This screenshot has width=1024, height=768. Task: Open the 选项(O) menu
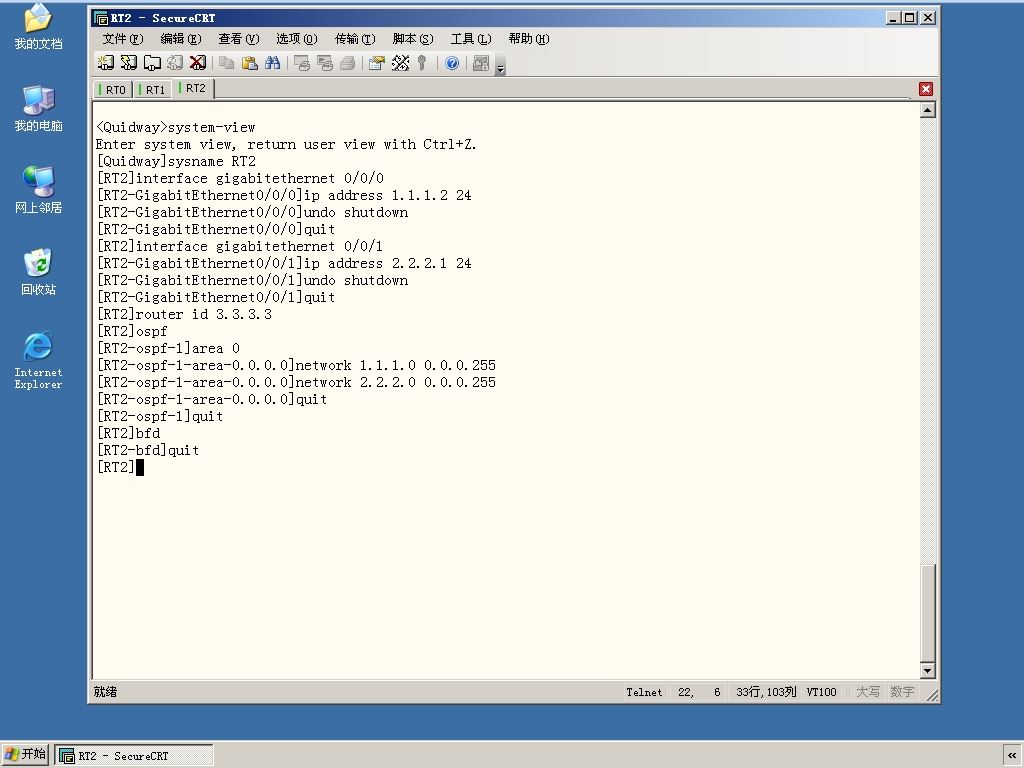pos(296,39)
